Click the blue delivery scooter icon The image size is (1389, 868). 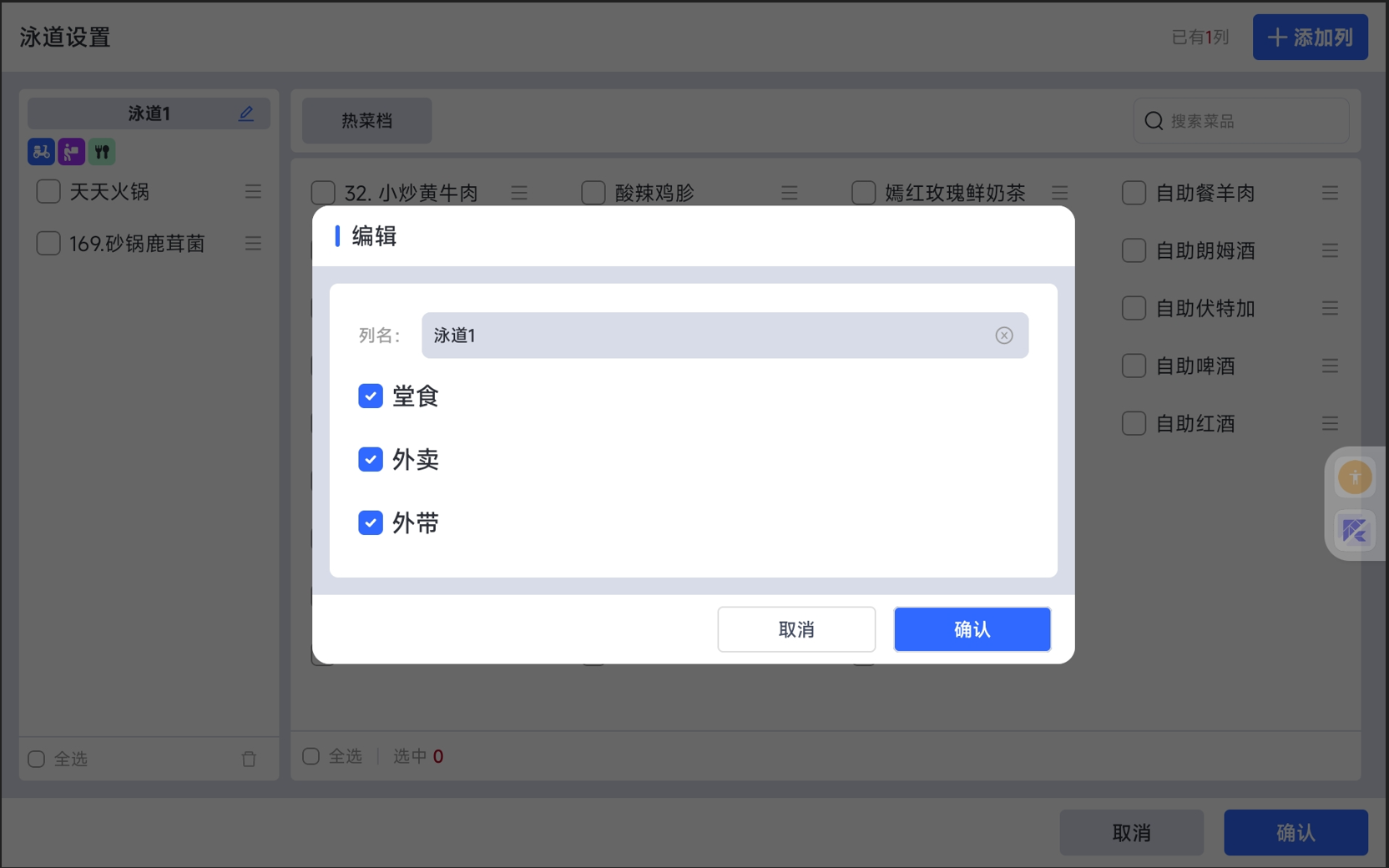tap(41, 152)
